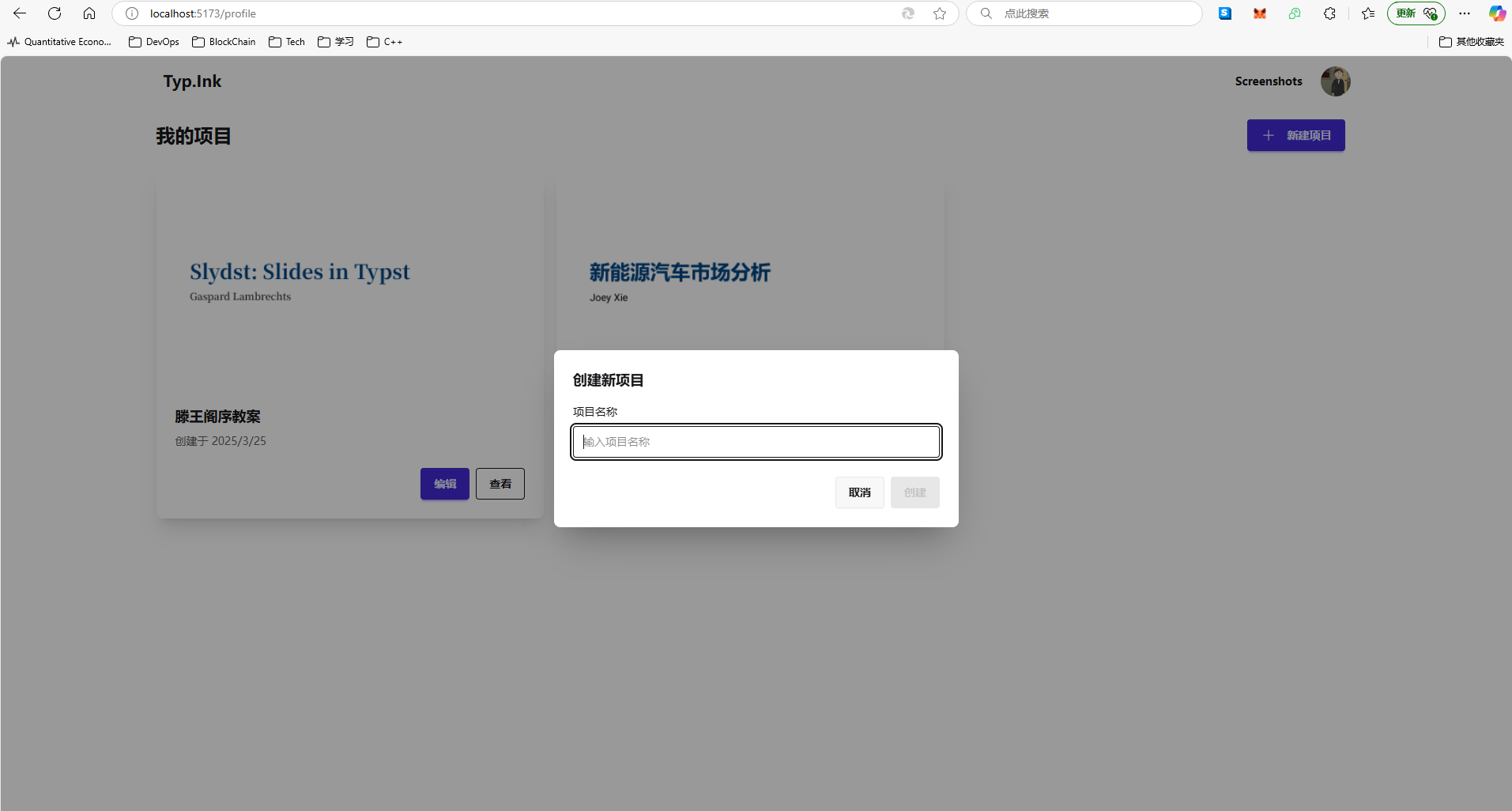This screenshot has height=811, width=1512.
Task: Open the DevOps bookmarks folder
Action: (154, 42)
